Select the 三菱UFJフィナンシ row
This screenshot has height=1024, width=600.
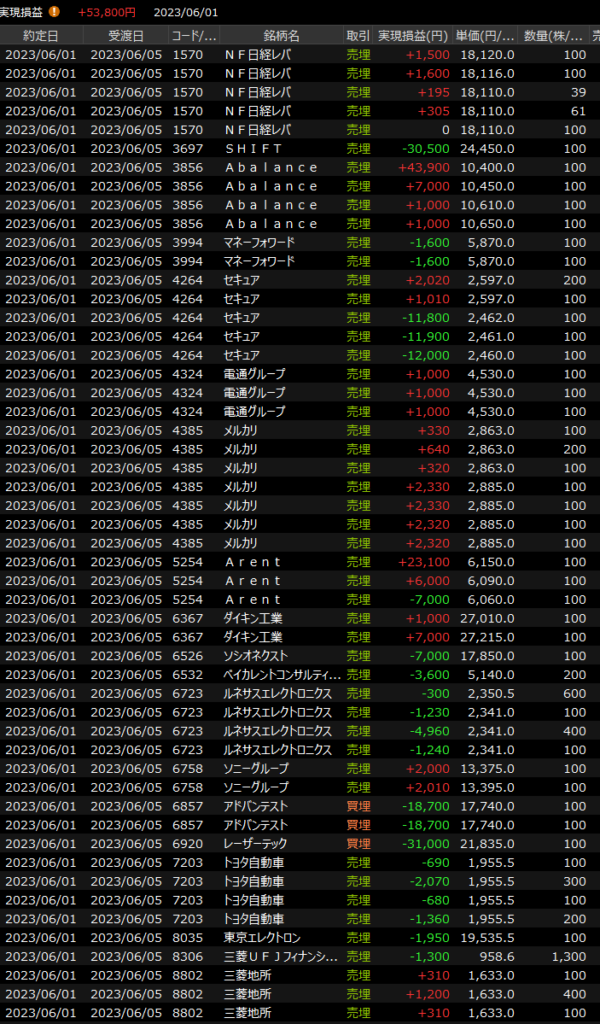(282, 956)
